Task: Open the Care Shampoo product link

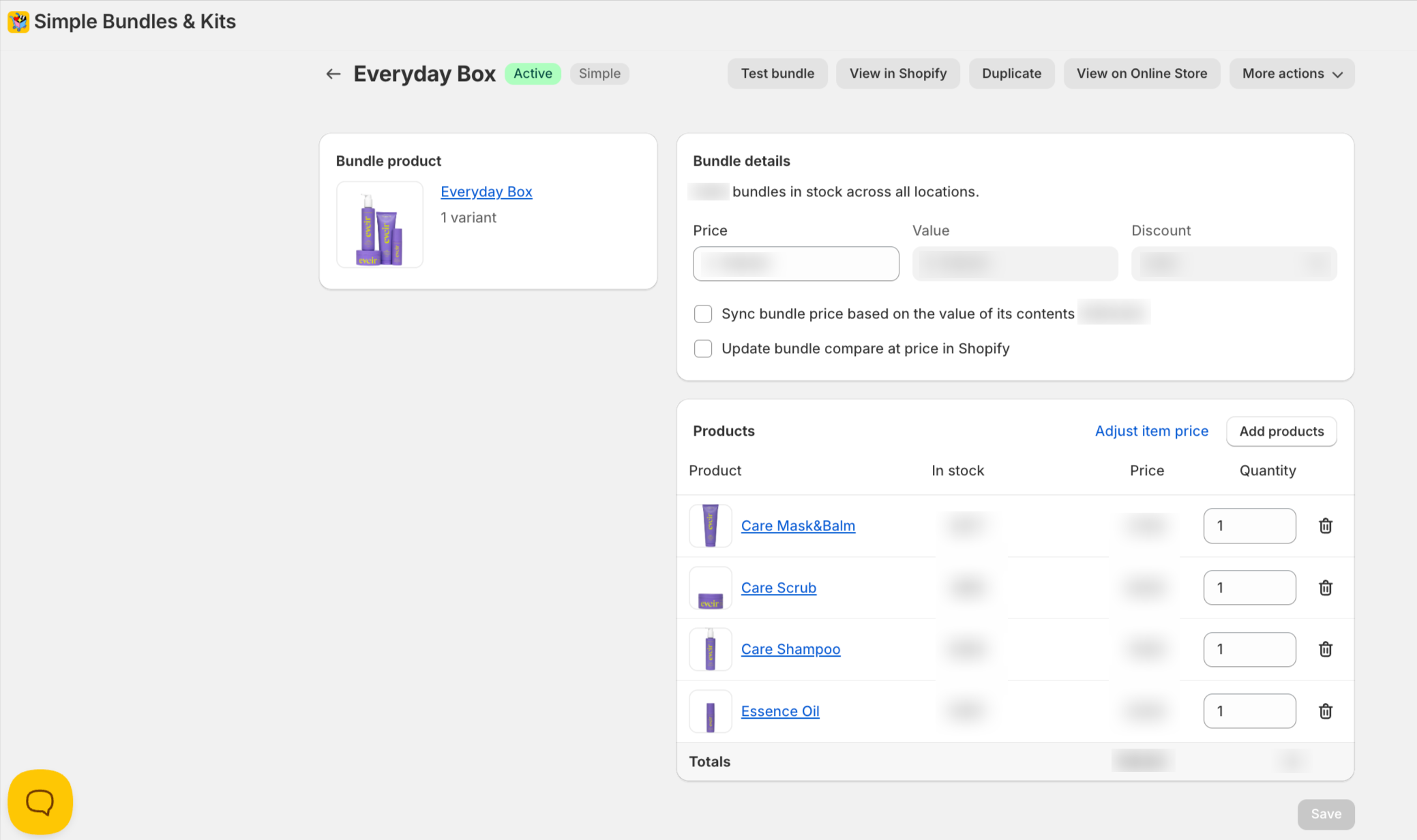Action: click(790, 649)
